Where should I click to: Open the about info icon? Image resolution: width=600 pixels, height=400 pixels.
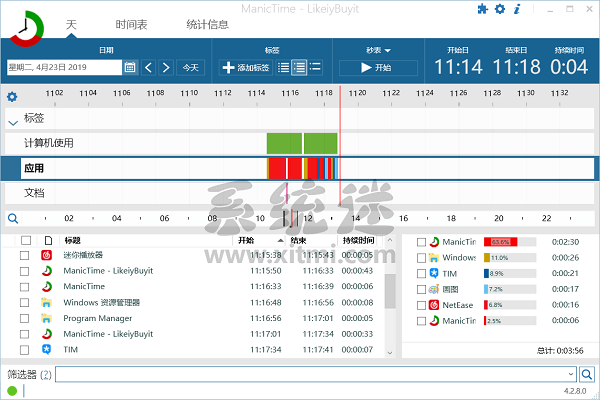(517, 9)
